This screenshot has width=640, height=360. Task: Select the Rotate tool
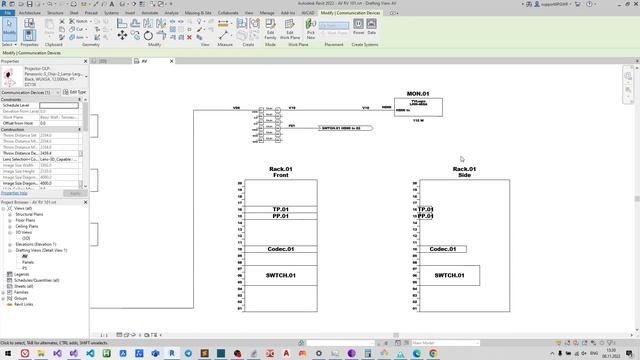pos(148,36)
